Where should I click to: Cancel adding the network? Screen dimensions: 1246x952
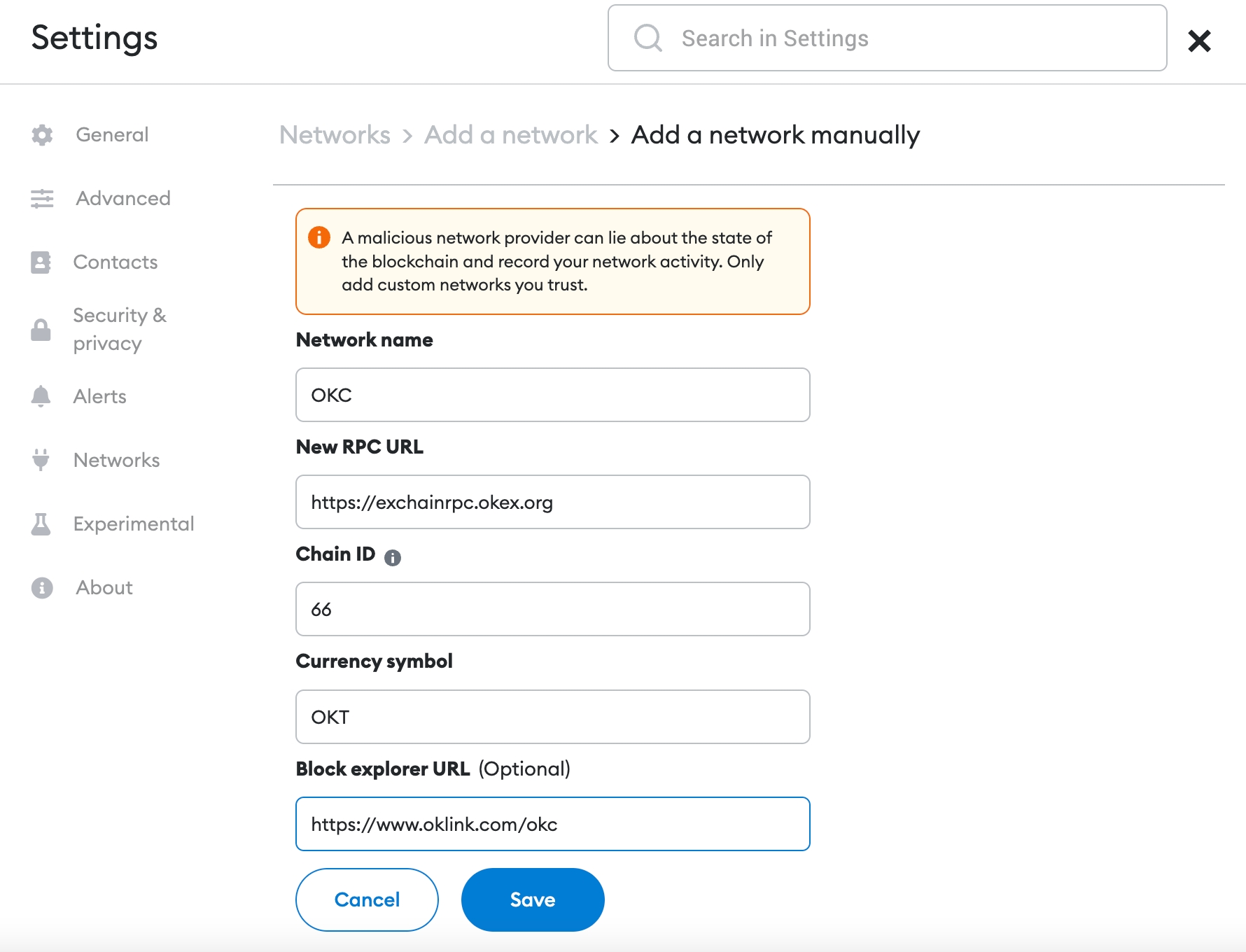click(367, 899)
